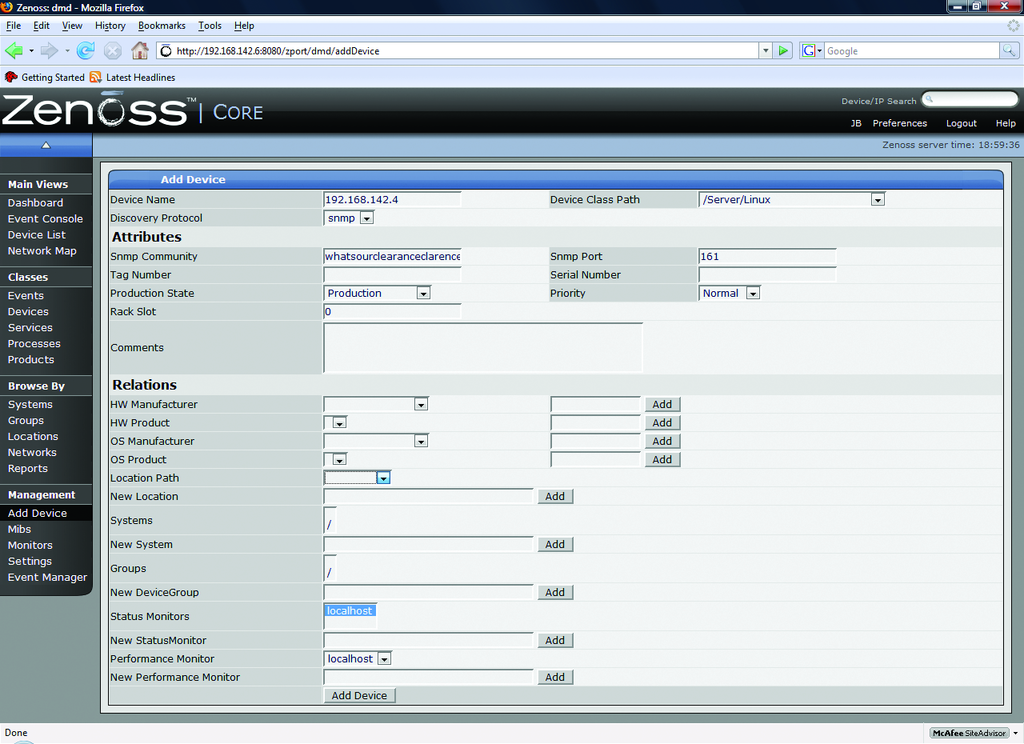This screenshot has width=1024, height=744.
Task: Expand the Performance Monitor localhost dropdown
Action: [384, 659]
